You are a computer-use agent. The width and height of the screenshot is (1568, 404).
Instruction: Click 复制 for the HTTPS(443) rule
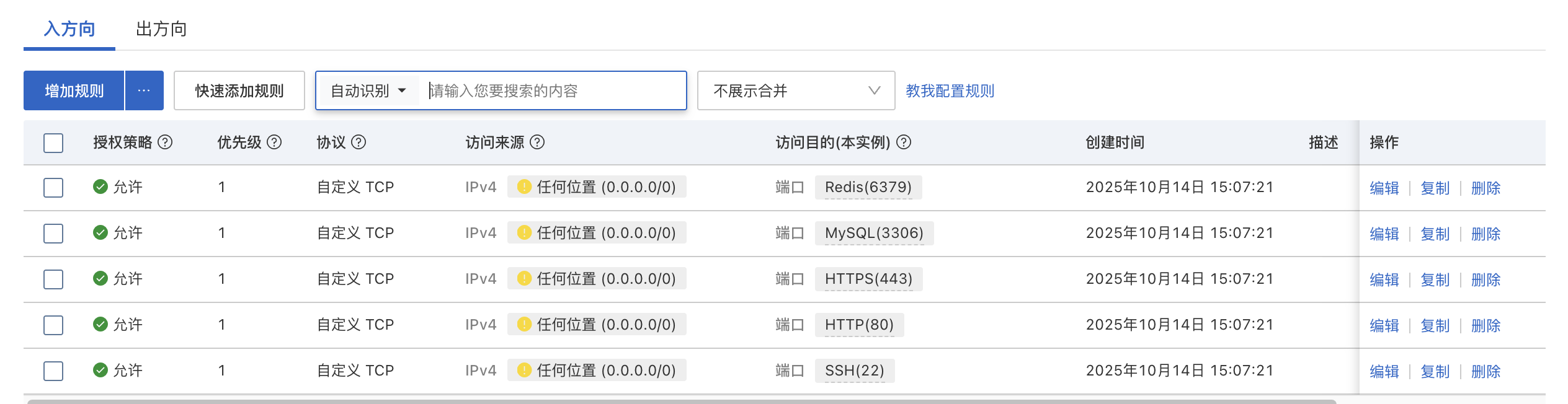point(1435,279)
